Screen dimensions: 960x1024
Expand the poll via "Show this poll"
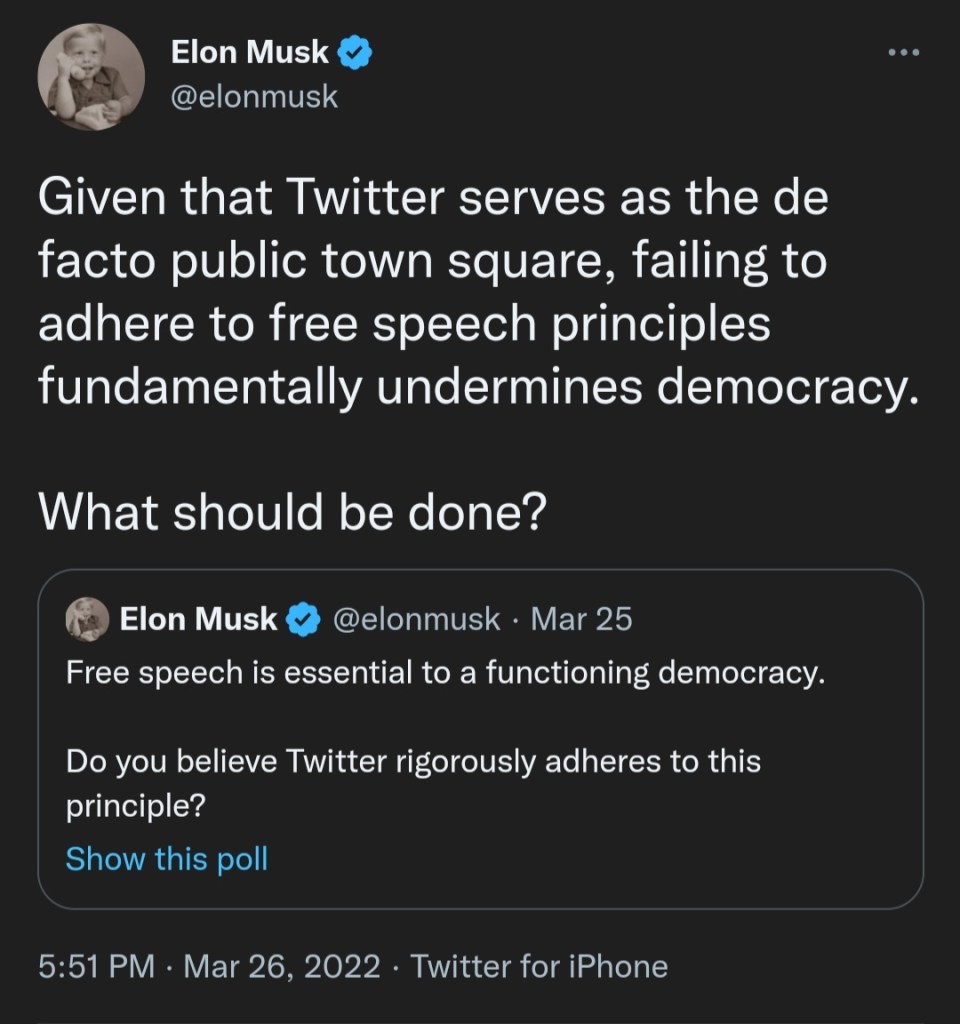pyautogui.click(x=167, y=858)
